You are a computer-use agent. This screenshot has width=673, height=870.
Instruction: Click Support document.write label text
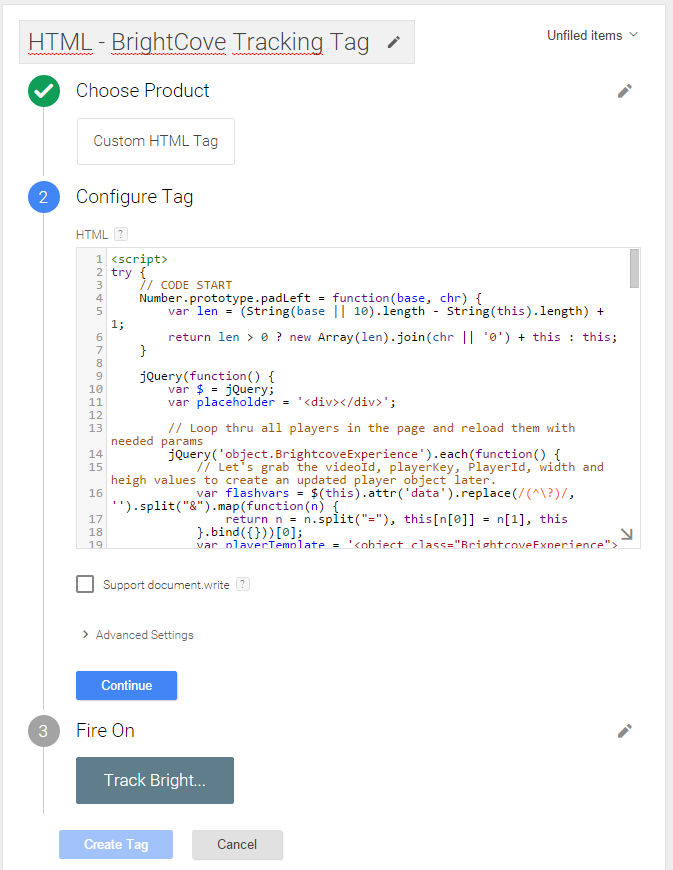(x=166, y=585)
